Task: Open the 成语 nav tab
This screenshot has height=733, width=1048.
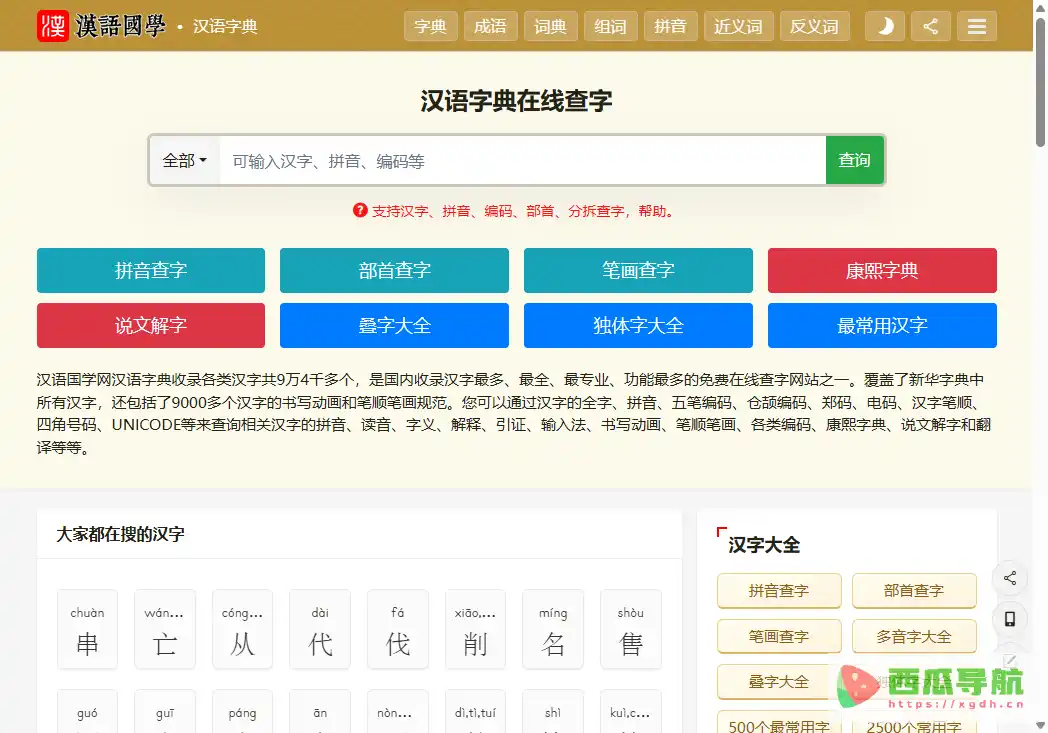Action: (x=491, y=26)
